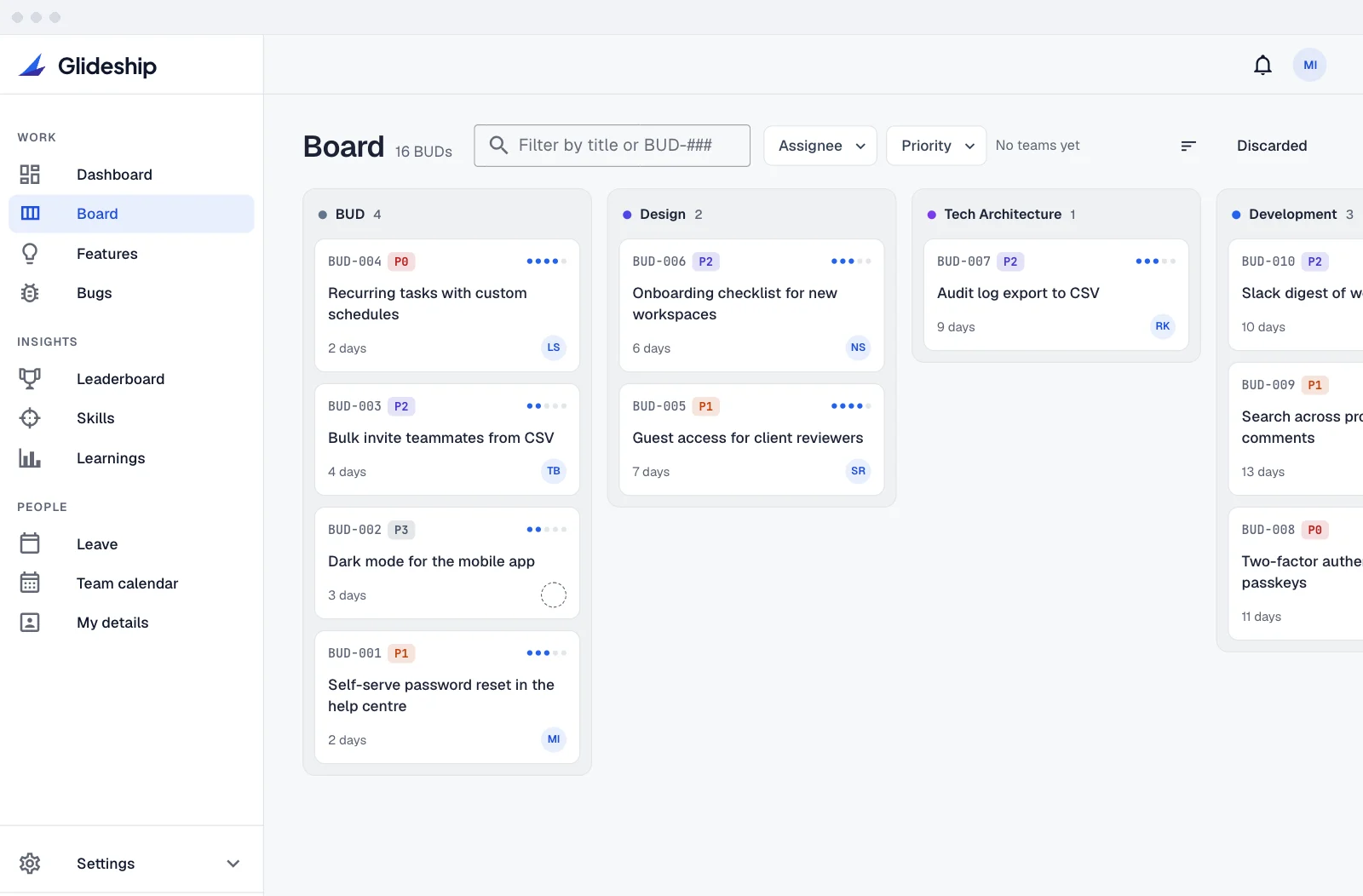This screenshot has width=1363, height=896.
Task: Click the Skills crosshair icon
Action: 30,418
